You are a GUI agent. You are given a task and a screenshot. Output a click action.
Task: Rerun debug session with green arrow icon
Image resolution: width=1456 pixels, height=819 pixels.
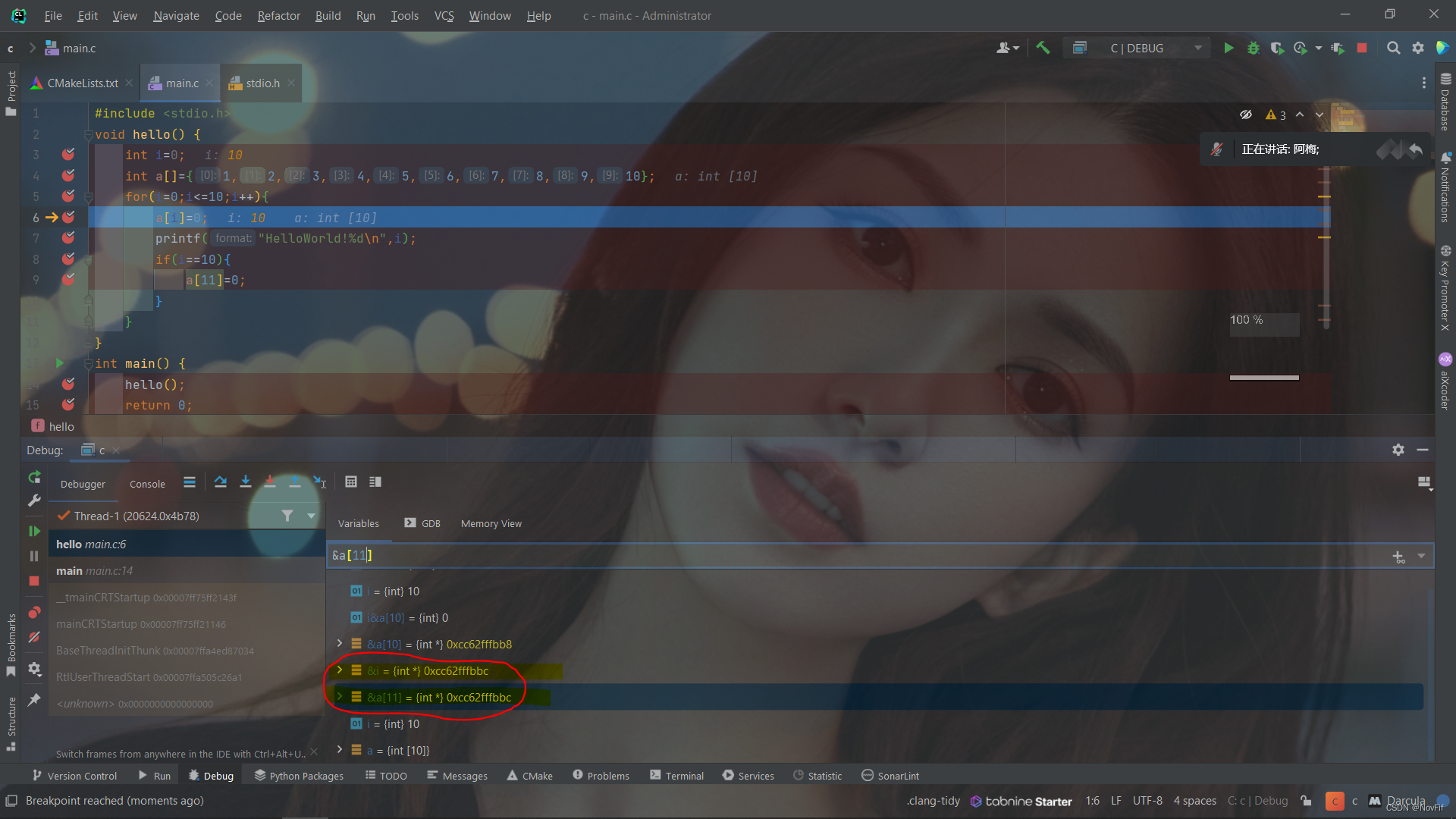pos(34,477)
